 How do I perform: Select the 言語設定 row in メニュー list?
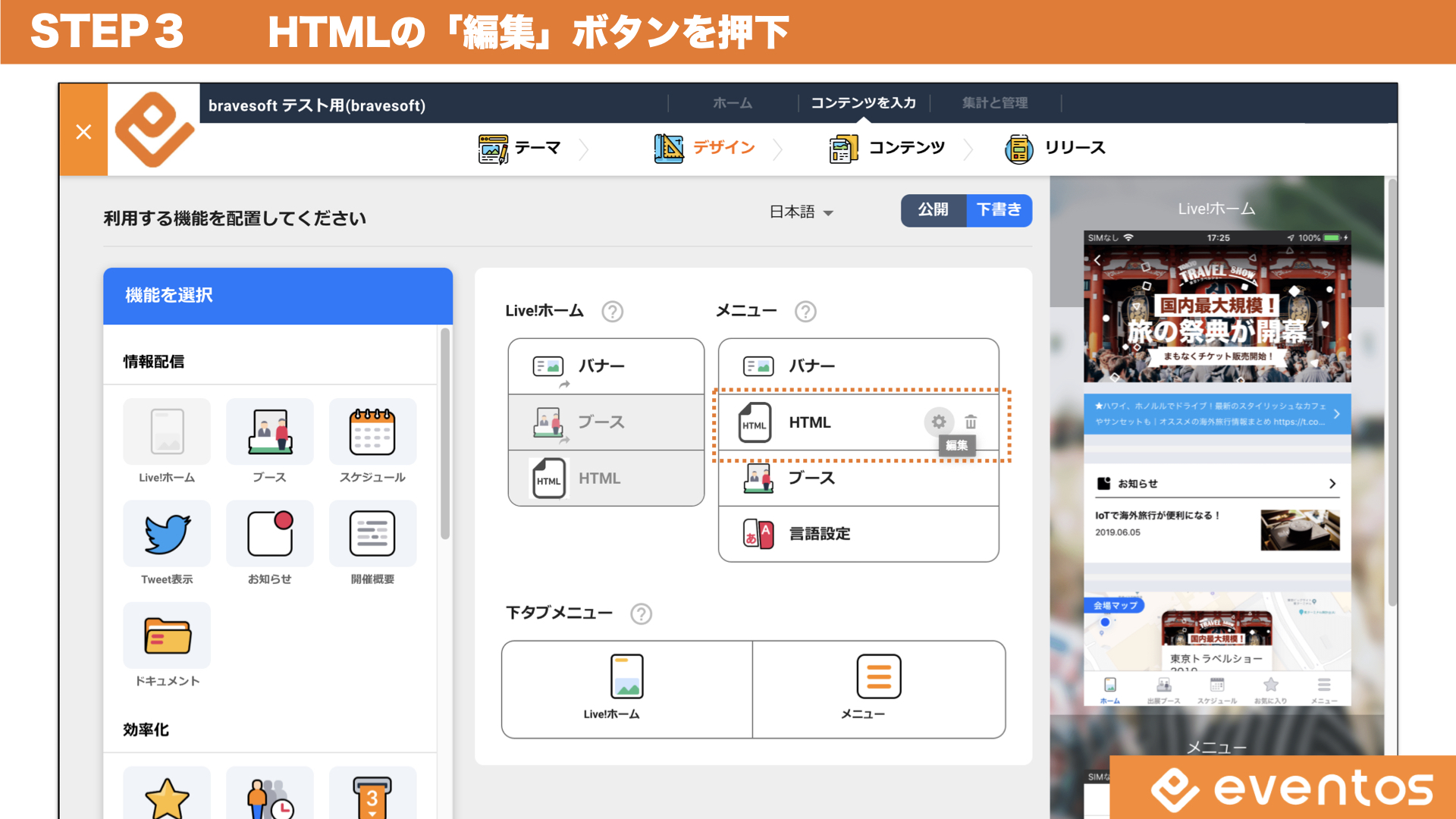pyautogui.click(x=858, y=534)
